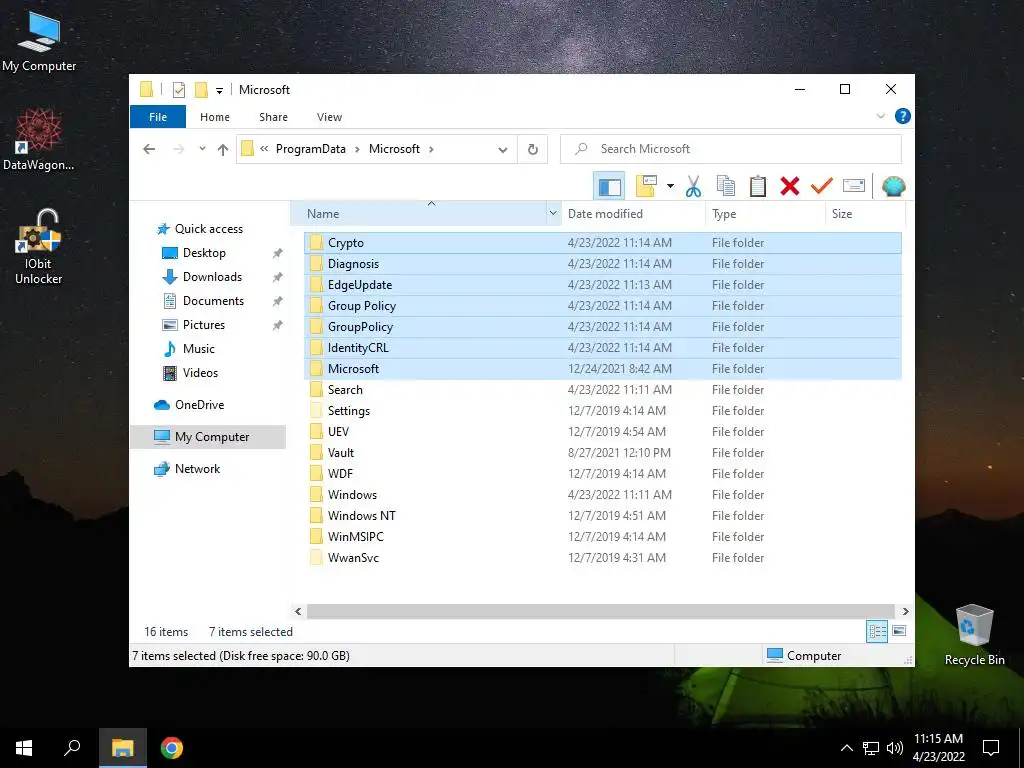The image size is (1024, 768).
Task: Select the WwanSvc folder
Action: coord(603,558)
